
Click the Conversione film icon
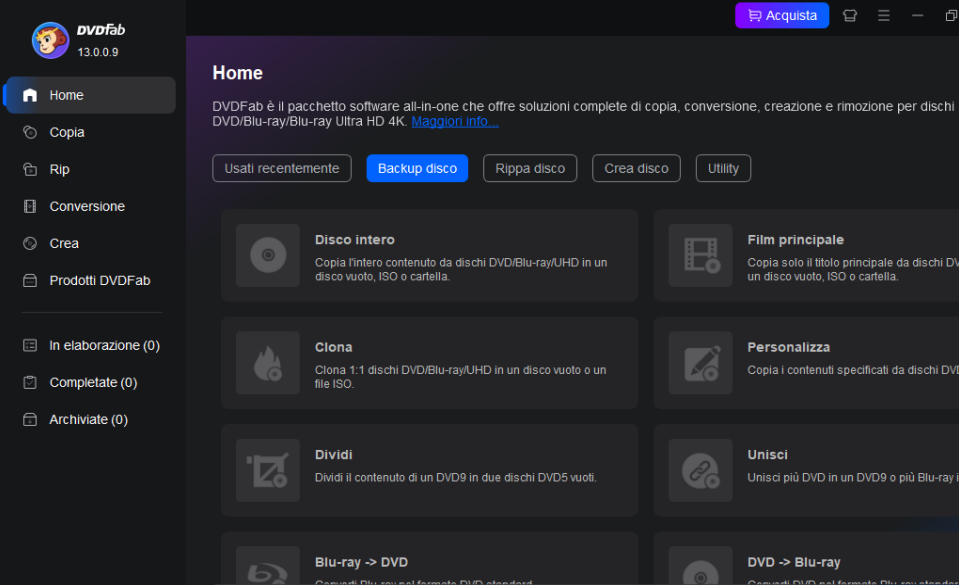tap(30, 206)
